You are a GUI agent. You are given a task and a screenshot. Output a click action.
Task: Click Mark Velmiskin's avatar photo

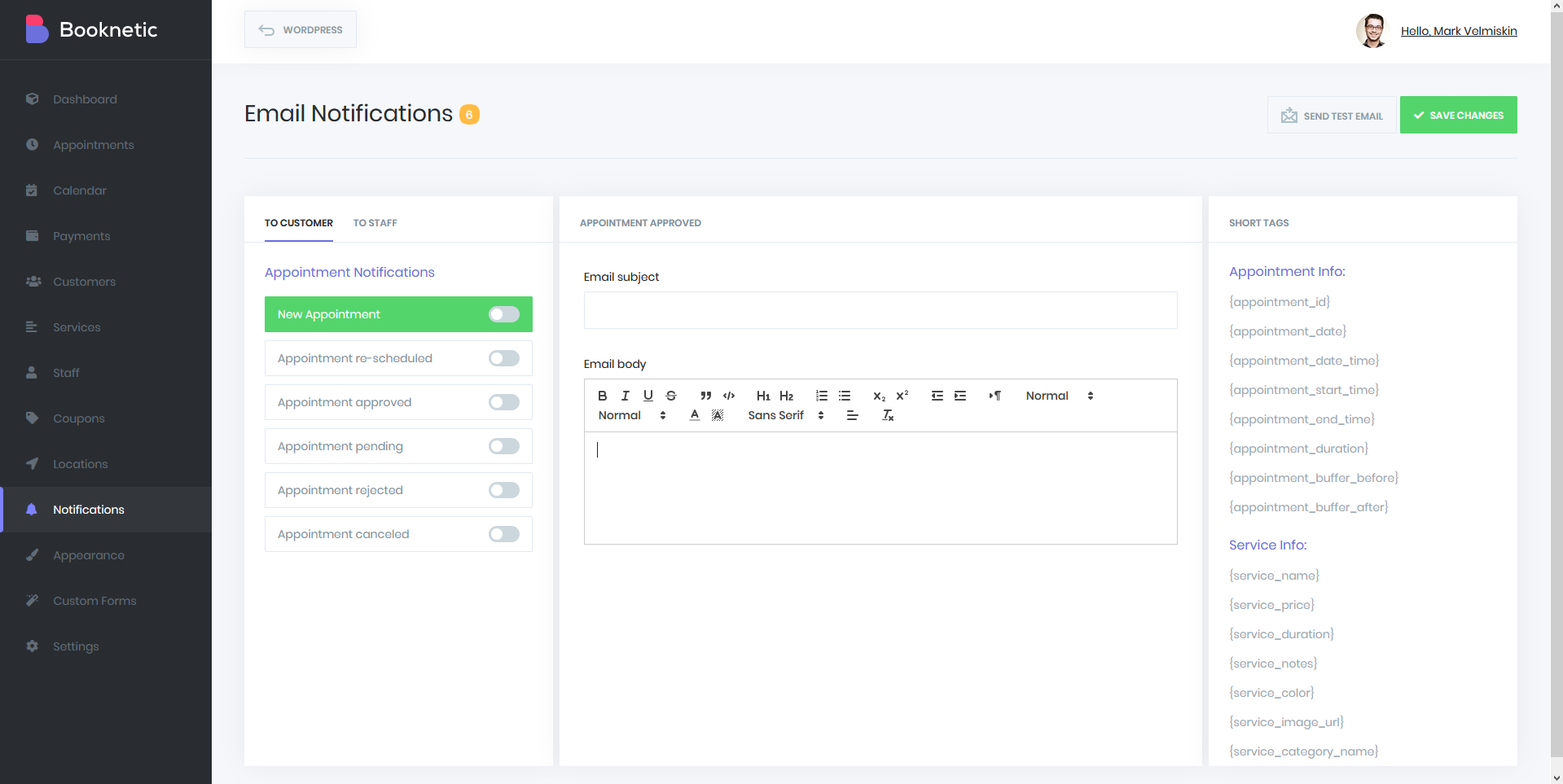(x=1372, y=31)
